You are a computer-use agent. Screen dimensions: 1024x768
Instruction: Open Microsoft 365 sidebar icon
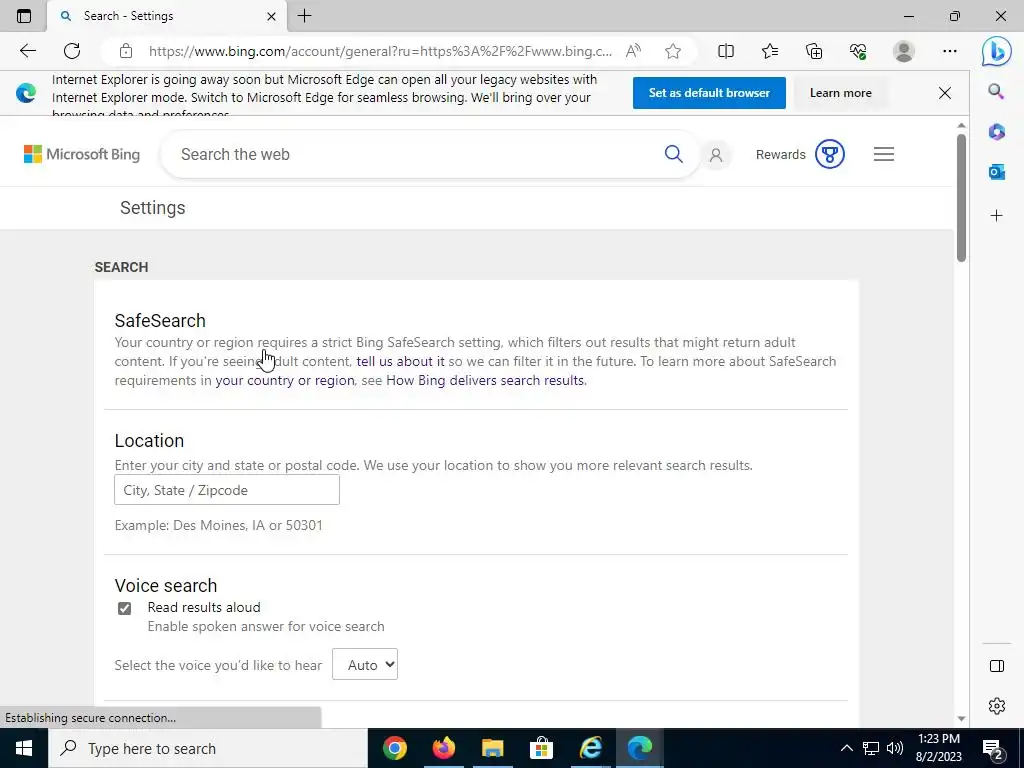point(997,132)
